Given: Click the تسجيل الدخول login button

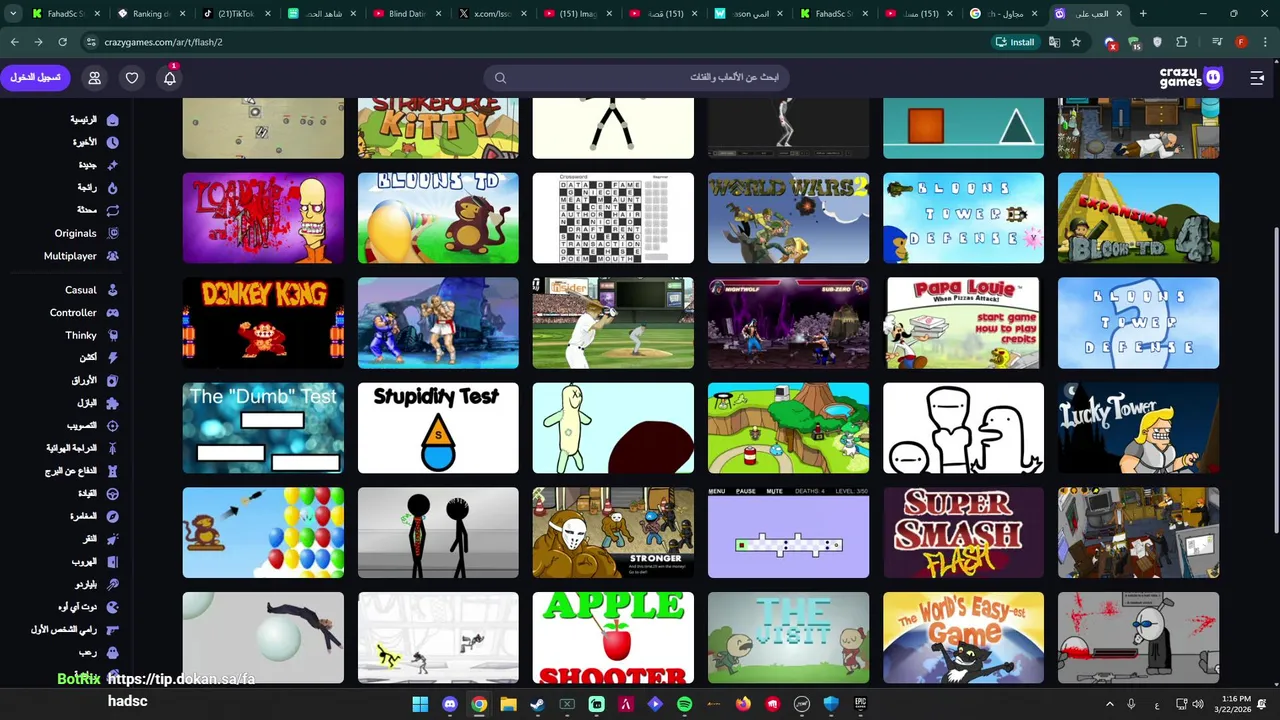Looking at the screenshot, I should pos(36,78).
